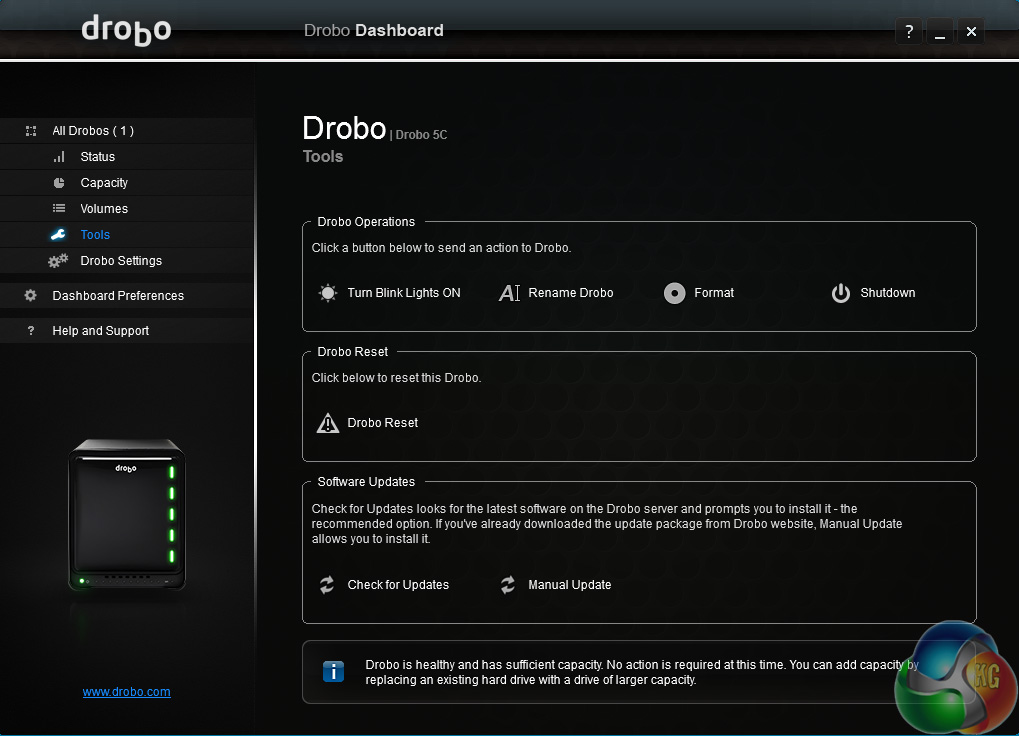Click the Drobo Reset warning triangle icon
Viewport: 1019px width, 736px height.
[x=328, y=423]
